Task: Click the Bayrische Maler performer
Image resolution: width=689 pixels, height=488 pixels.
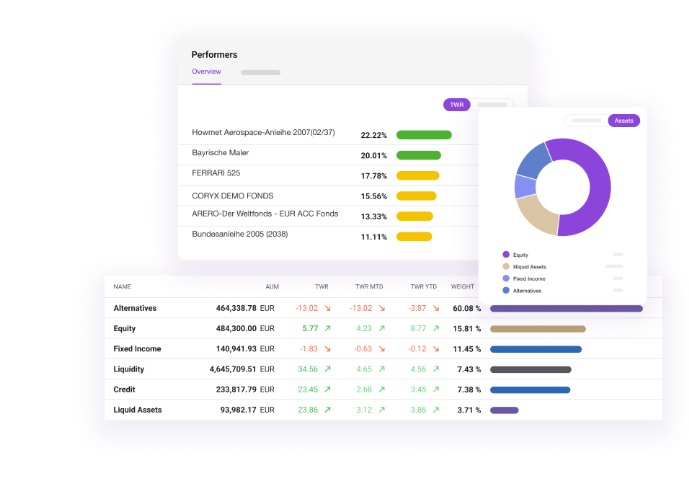Action: point(220,153)
